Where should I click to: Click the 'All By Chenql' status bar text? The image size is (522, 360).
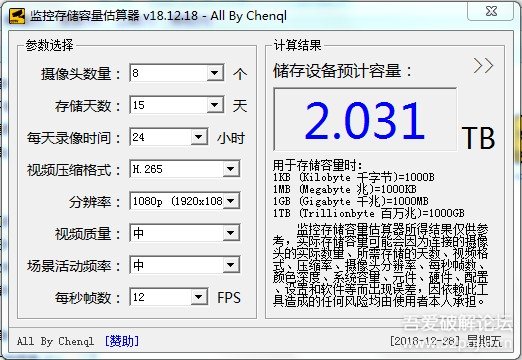pos(55,341)
